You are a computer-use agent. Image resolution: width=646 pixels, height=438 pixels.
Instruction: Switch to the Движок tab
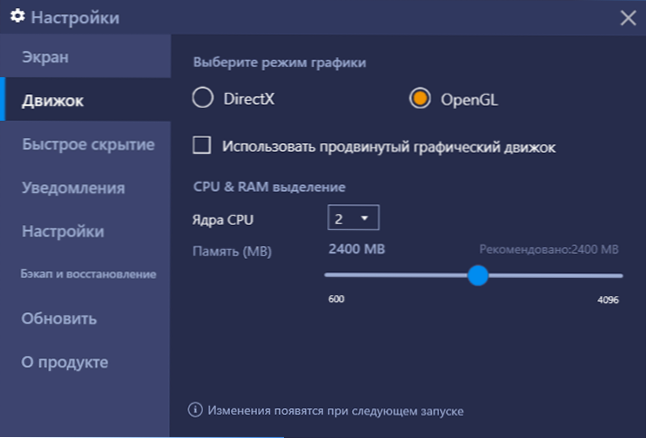click(x=86, y=100)
